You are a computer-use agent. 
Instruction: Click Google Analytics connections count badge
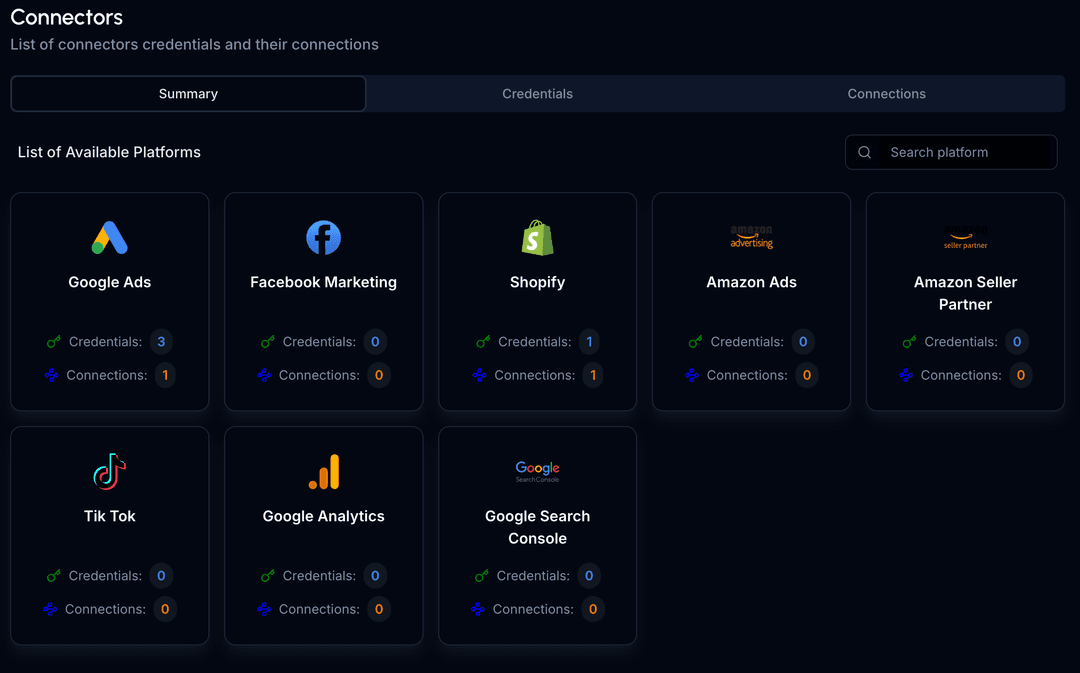click(x=379, y=610)
